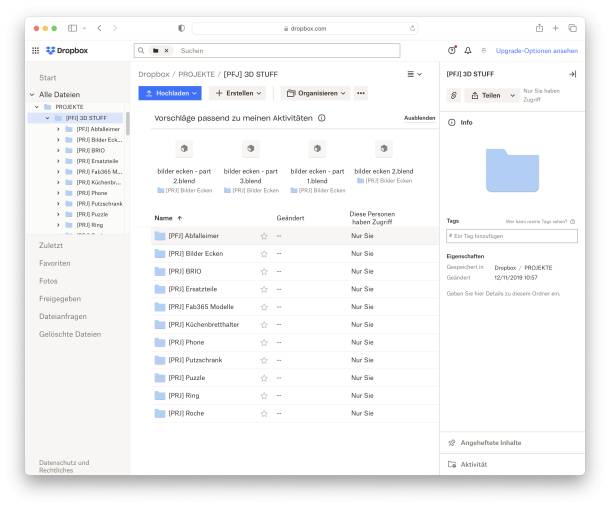Image resolution: width=610 pixels, height=508 pixels.
Task: Open the Hochladen upload menu
Action: [x=170, y=93]
